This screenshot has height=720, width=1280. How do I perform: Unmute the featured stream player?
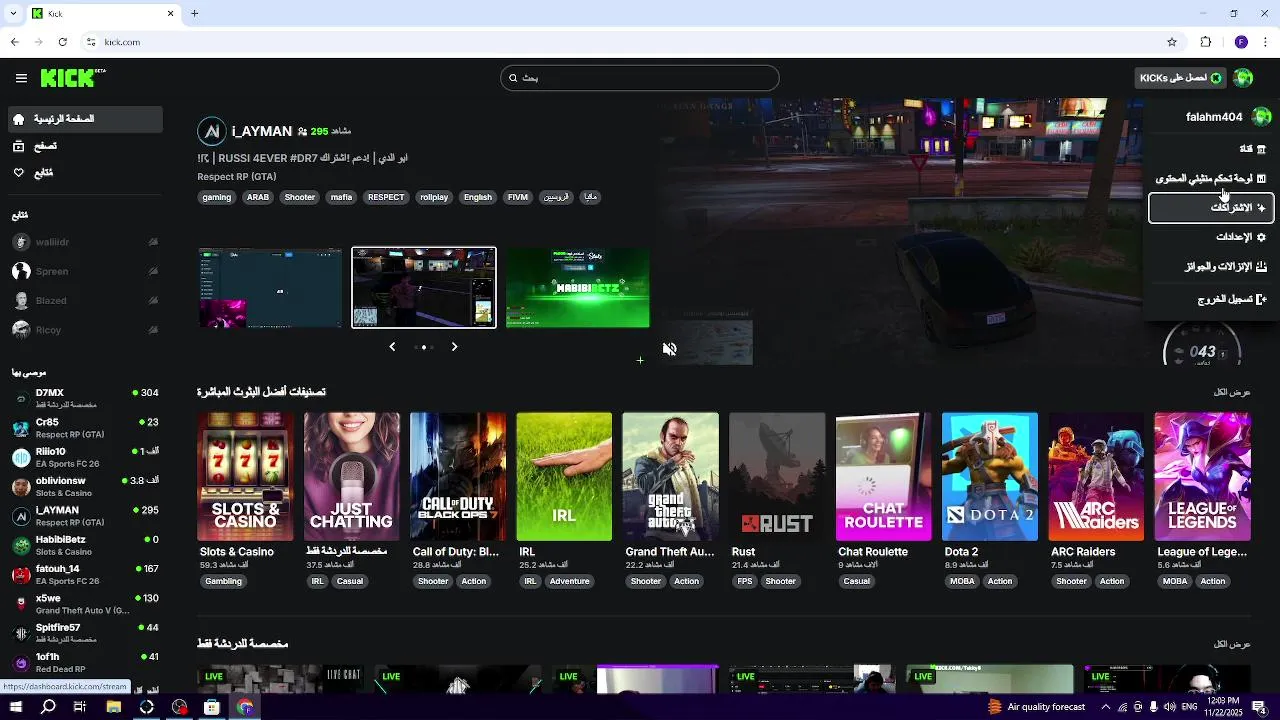670,349
